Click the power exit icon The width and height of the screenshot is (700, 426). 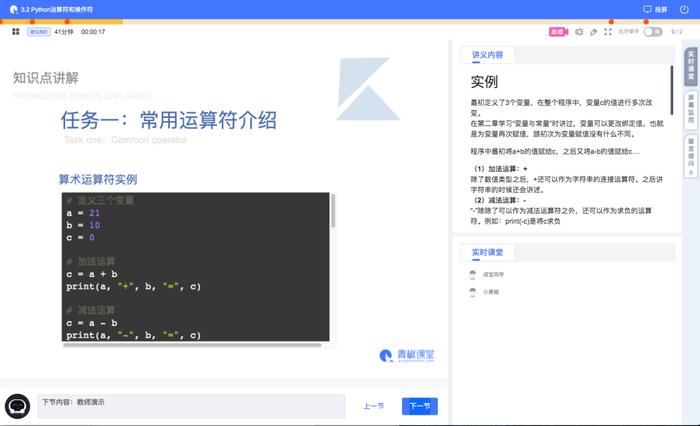pyautogui.click(x=684, y=9)
